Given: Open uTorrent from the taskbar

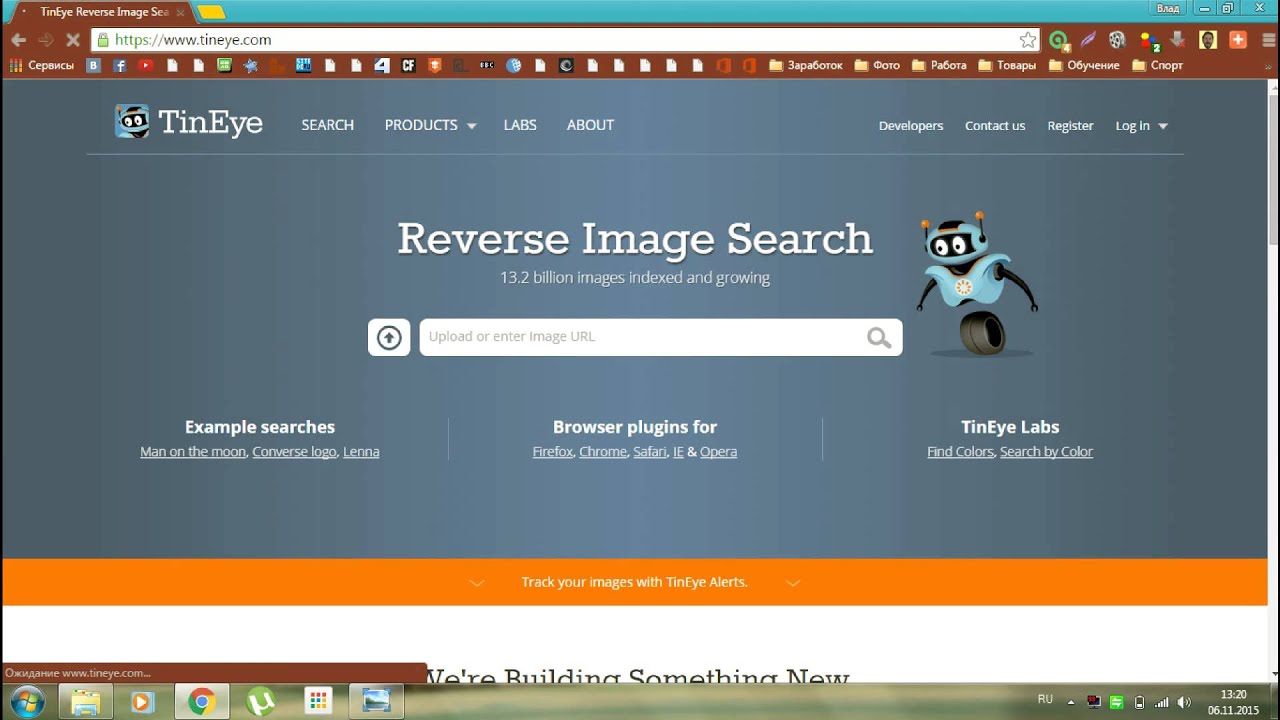Looking at the screenshot, I should pos(260,702).
